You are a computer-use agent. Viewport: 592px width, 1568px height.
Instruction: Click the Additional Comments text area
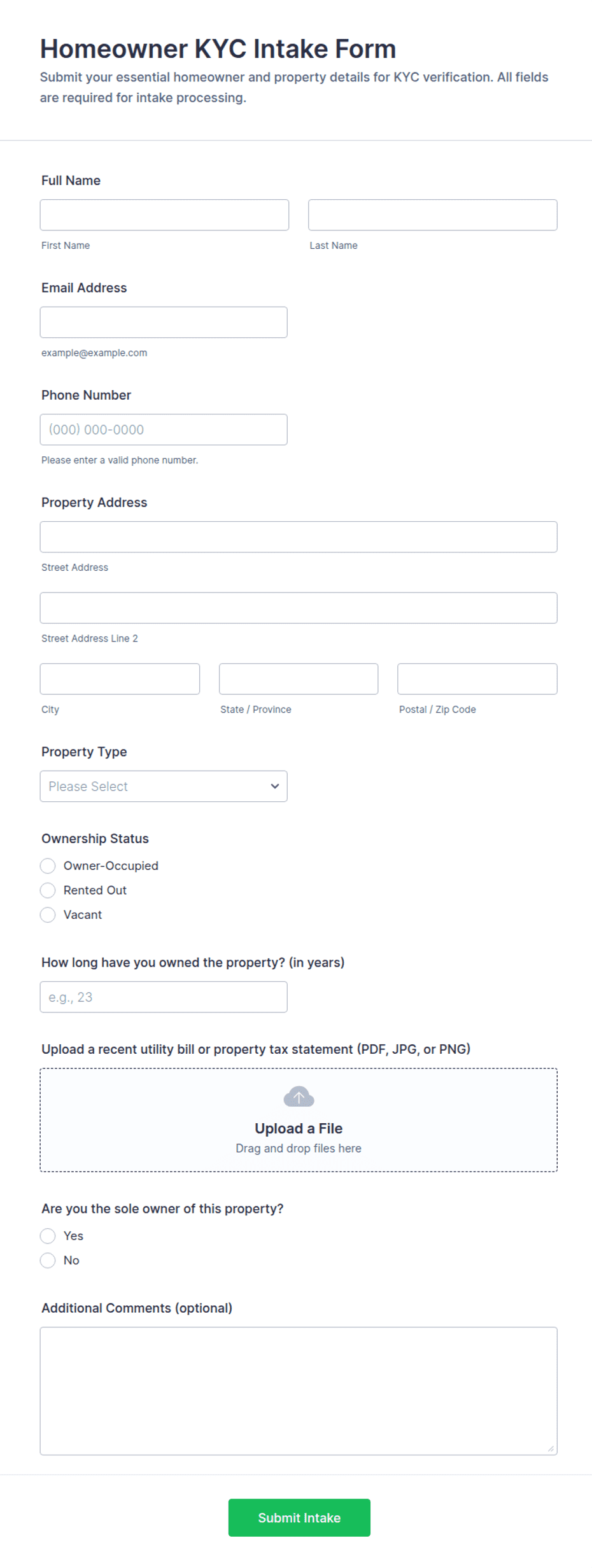[299, 1391]
